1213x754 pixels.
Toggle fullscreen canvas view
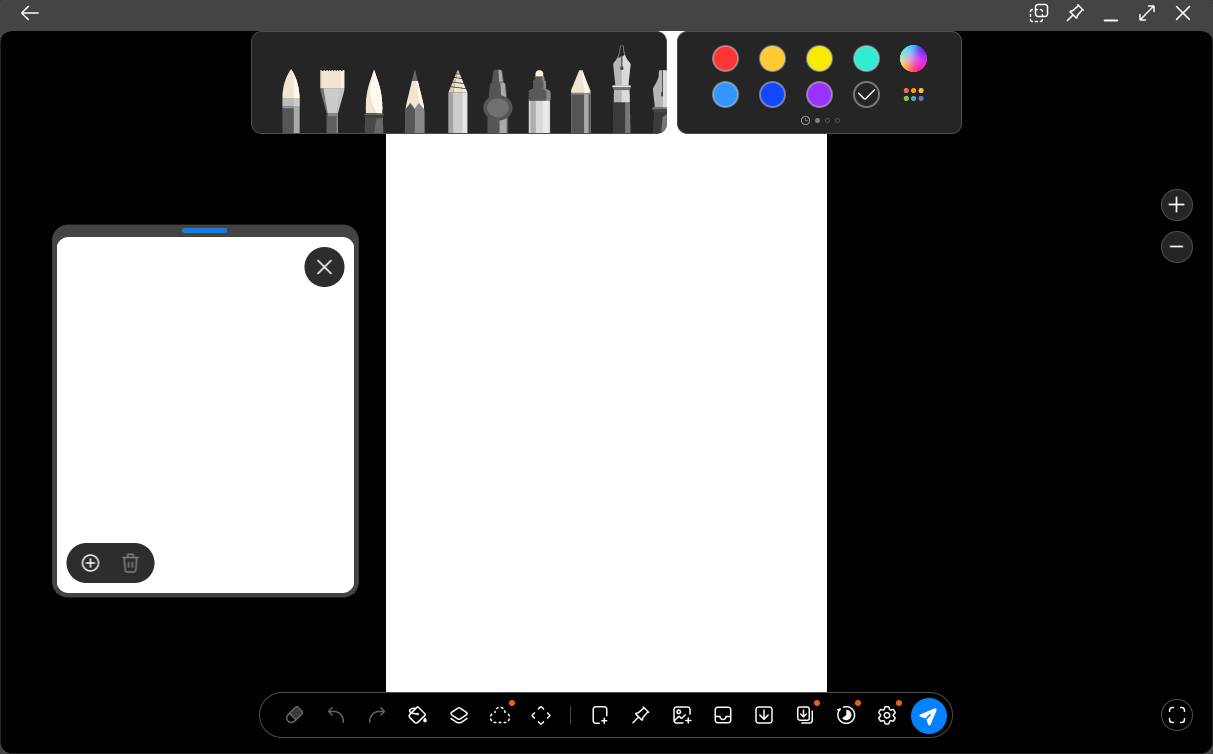[1177, 715]
